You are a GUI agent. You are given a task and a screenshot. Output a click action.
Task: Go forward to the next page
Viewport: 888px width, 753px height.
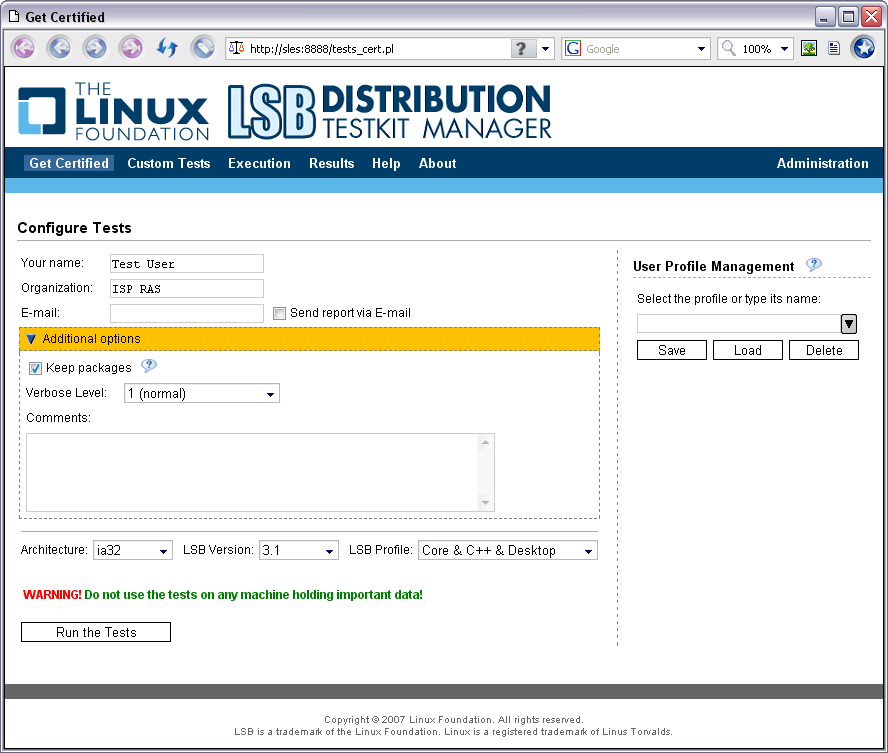click(95, 48)
